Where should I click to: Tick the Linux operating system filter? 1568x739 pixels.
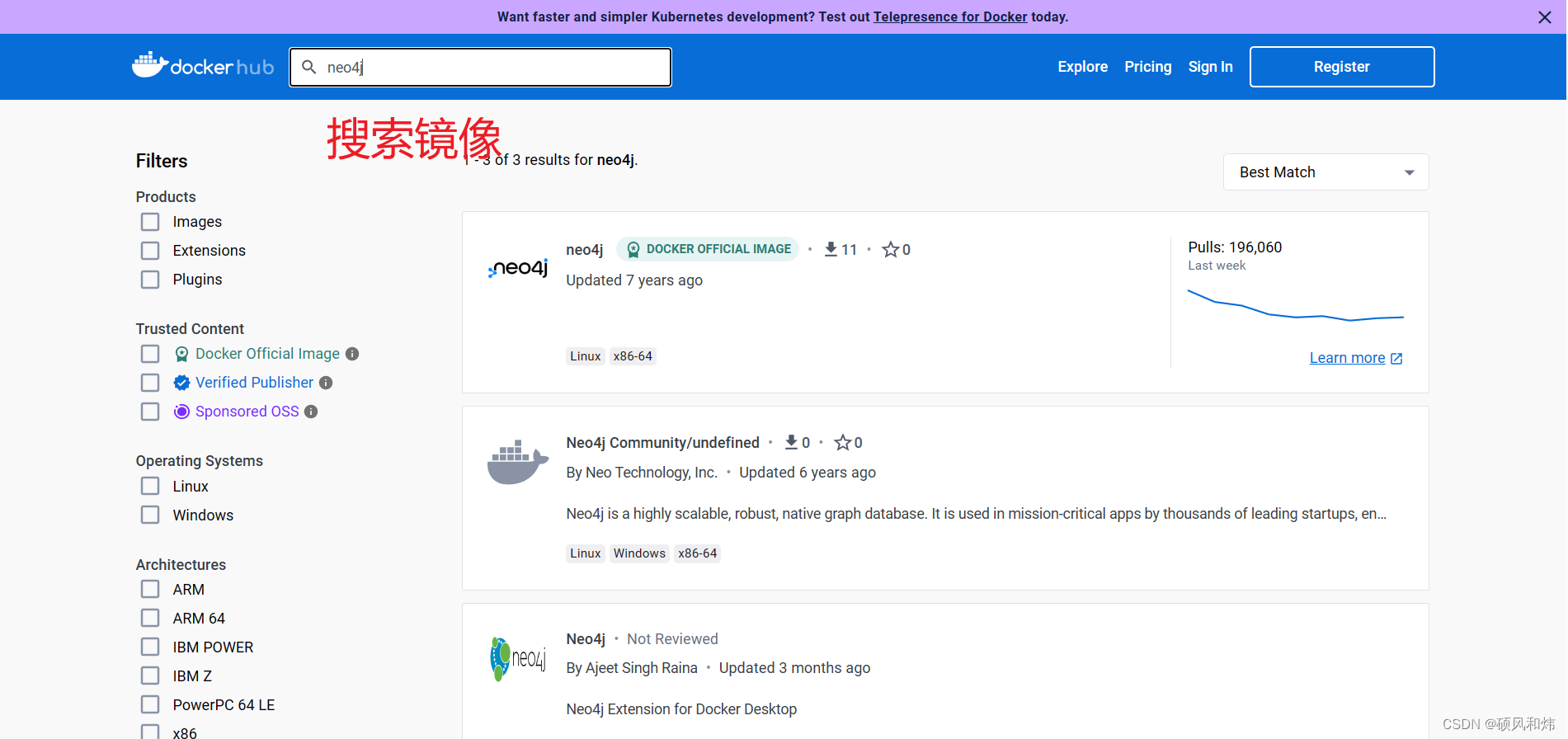coord(150,486)
